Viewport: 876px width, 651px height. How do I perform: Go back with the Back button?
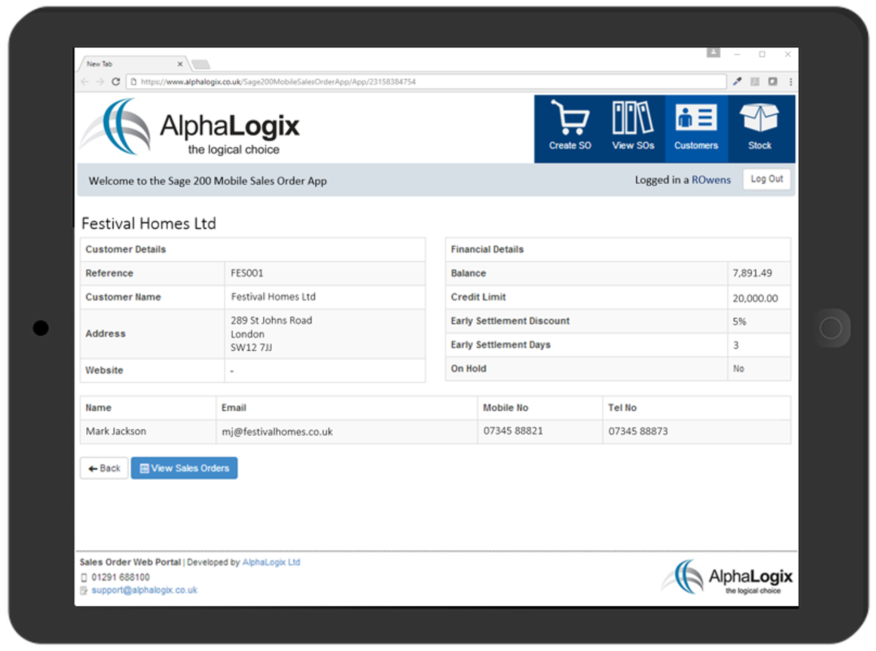click(104, 468)
